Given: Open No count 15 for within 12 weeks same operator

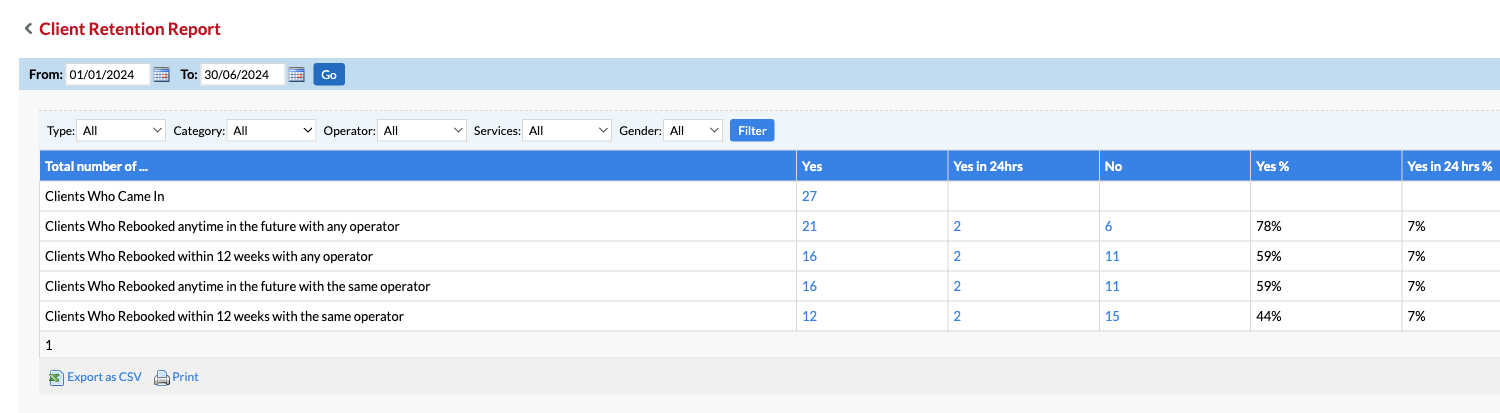Looking at the screenshot, I should coord(1112,316).
